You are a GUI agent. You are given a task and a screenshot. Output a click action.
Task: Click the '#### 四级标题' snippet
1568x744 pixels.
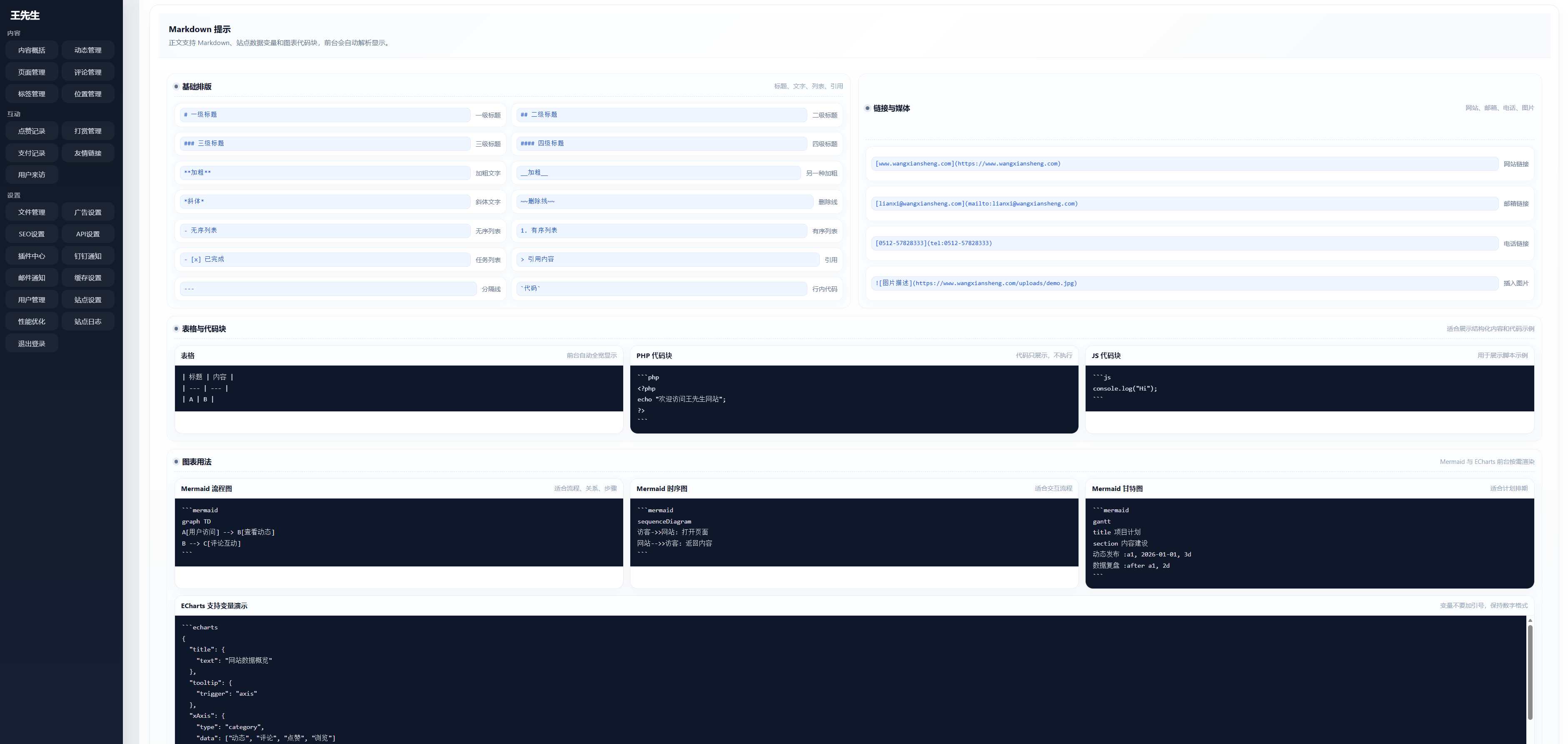point(662,143)
